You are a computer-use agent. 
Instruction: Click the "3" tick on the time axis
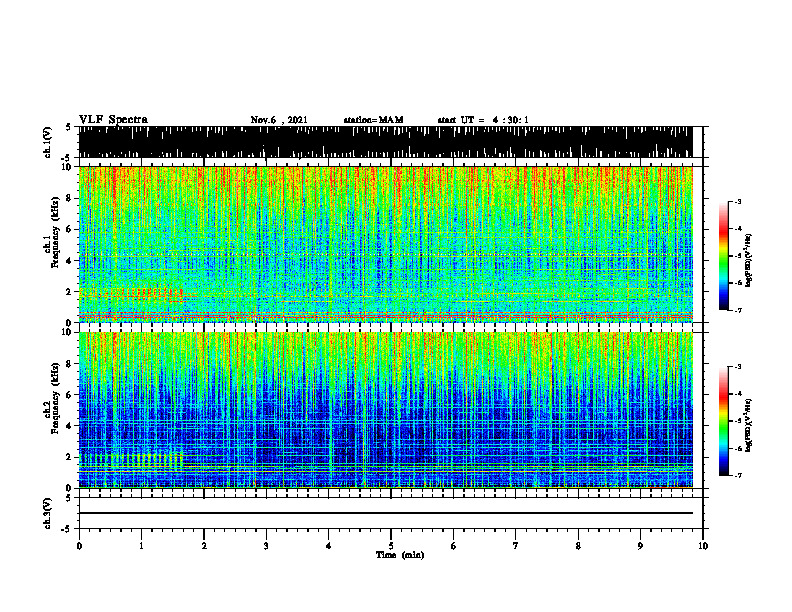pos(266,546)
